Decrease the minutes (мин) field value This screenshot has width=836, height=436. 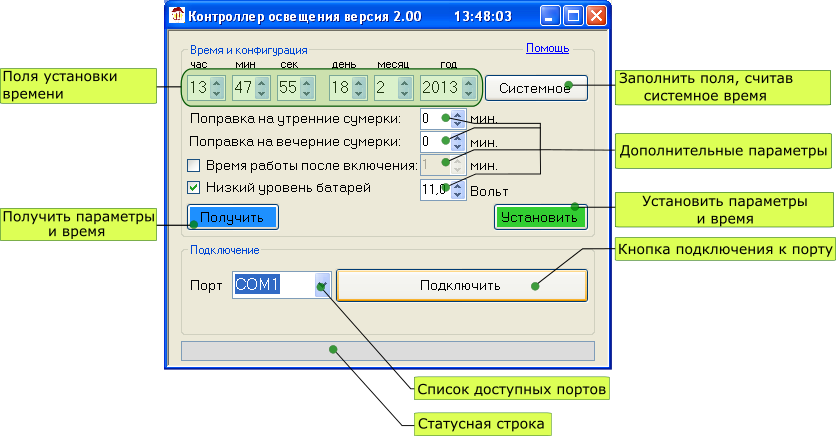coord(261,93)
